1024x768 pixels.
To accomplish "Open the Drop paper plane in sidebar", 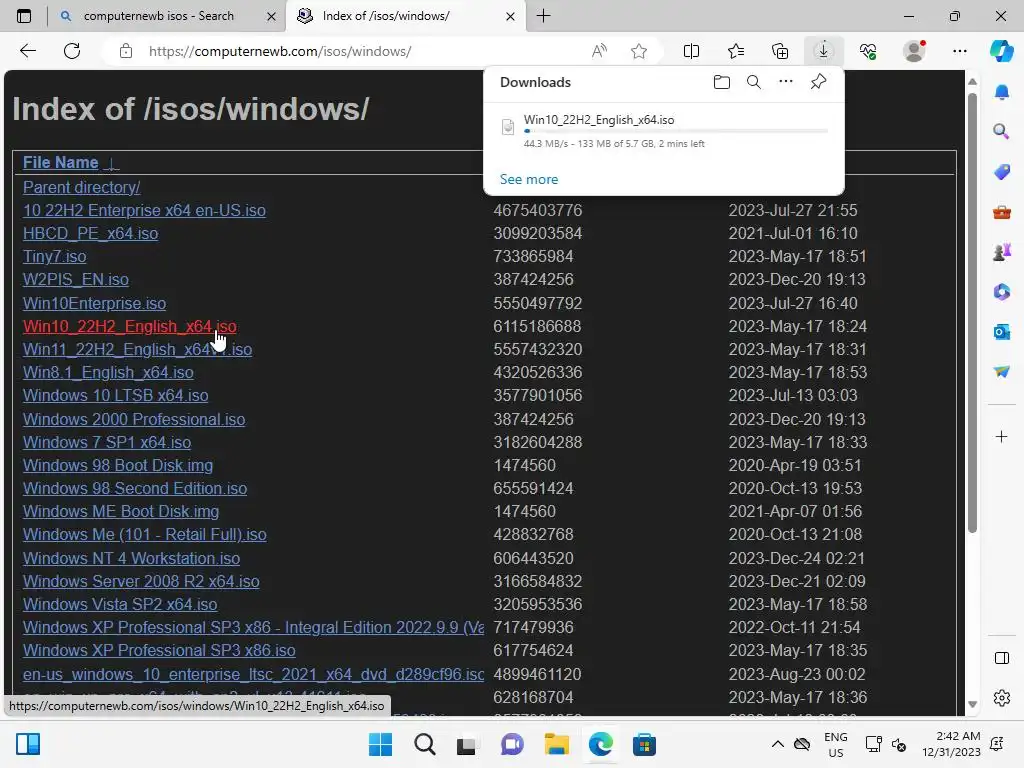I will pos(1002,372).
